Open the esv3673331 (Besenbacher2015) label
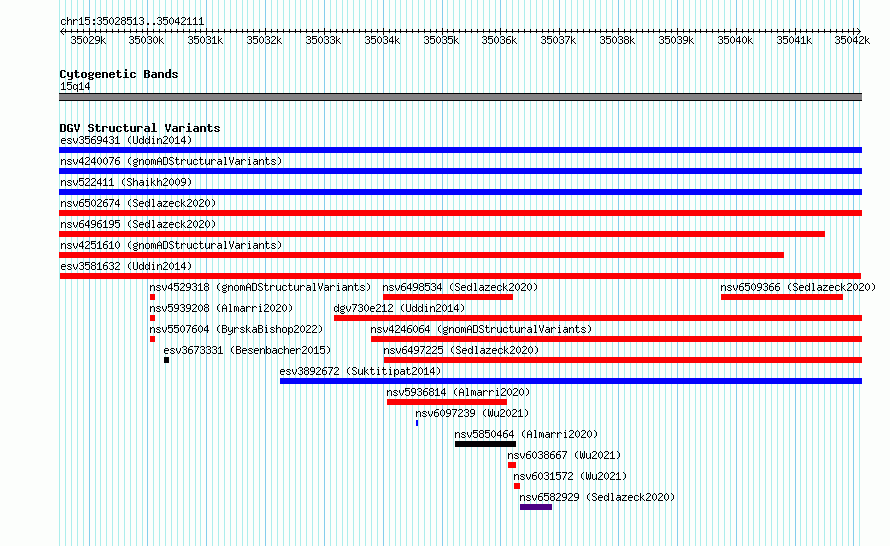 247,350
